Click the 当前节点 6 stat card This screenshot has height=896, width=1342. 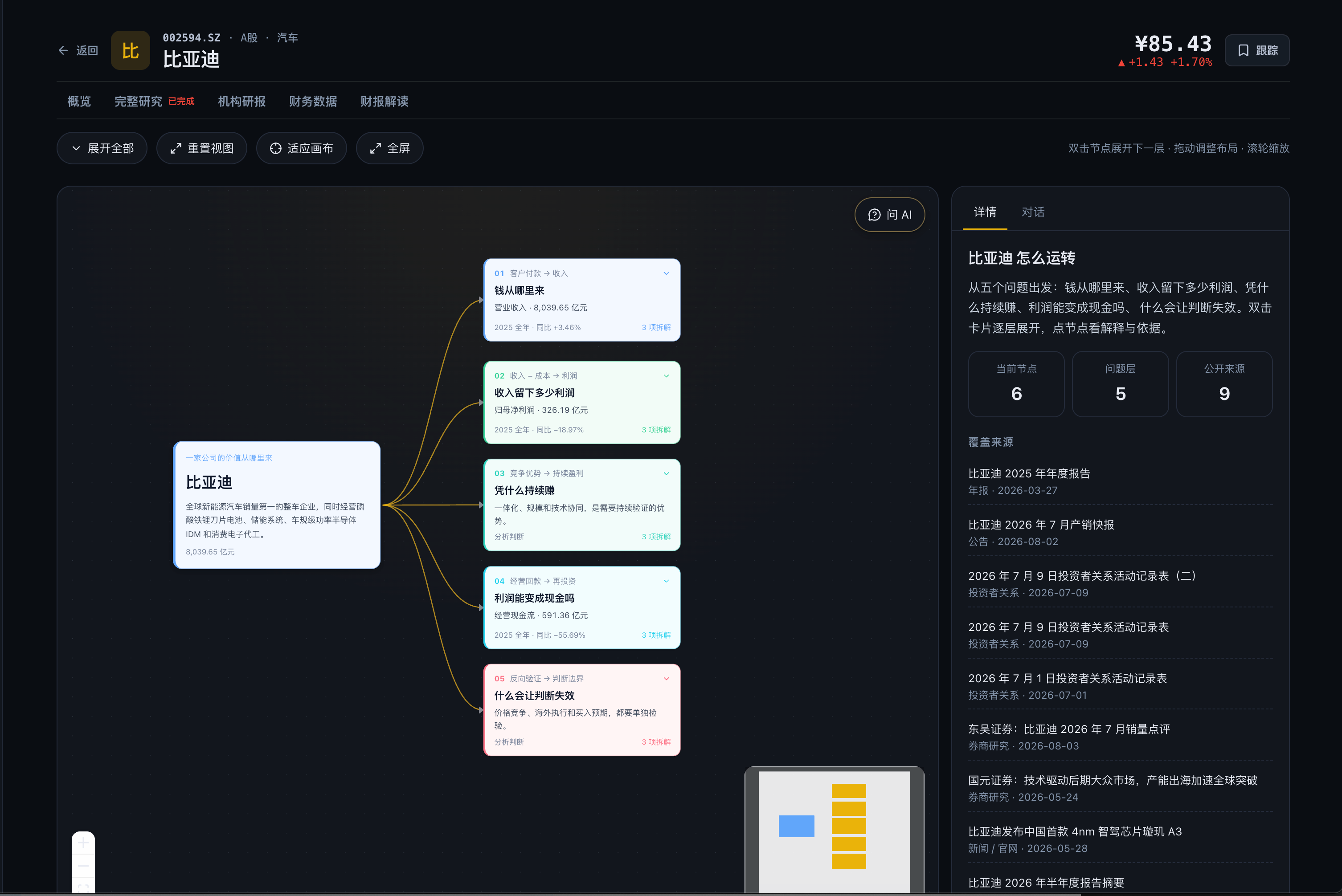pos(1016,384)
